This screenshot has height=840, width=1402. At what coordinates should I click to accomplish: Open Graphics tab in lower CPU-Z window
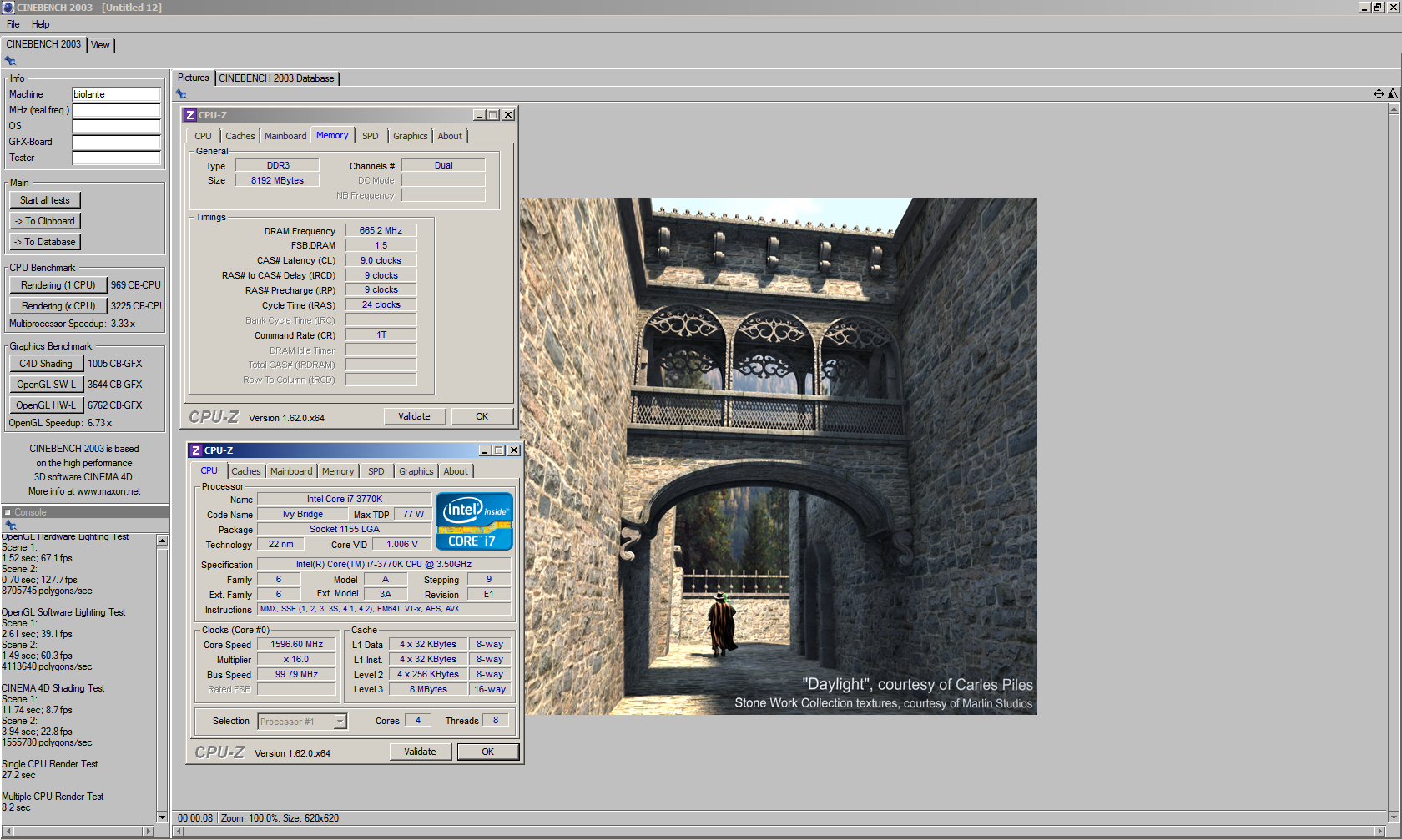pyautogui.click(x=416, y=471)
